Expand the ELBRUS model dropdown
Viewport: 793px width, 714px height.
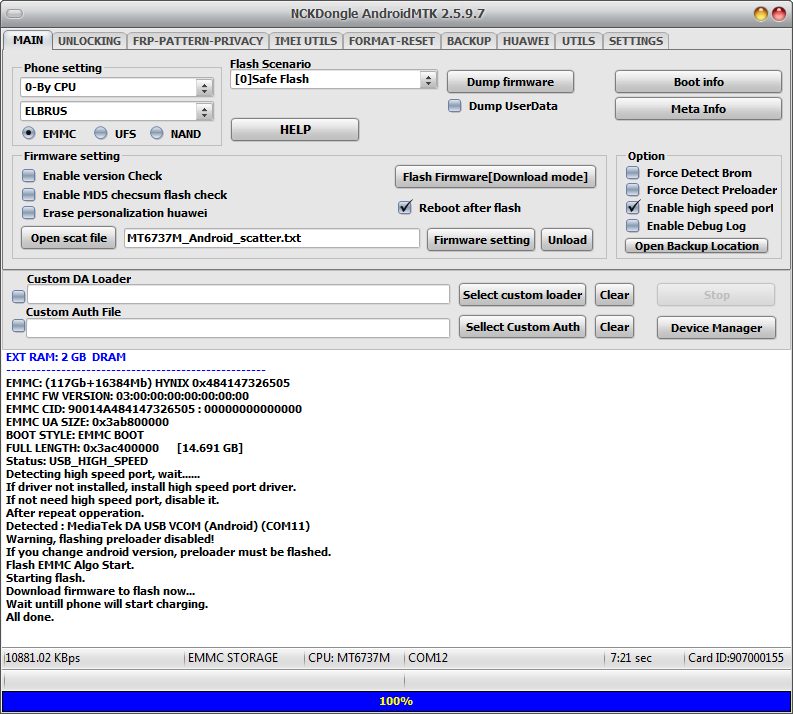tap(204, 111)
